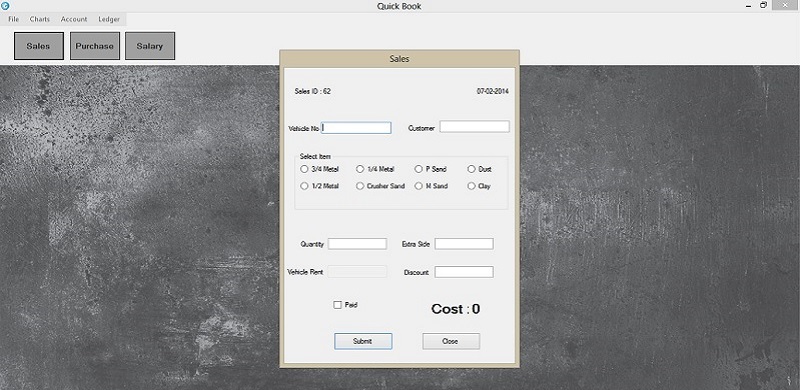This screenshot has width=800, height=390.
Task: Click the Select Item group label
Action: pos(315,156)
